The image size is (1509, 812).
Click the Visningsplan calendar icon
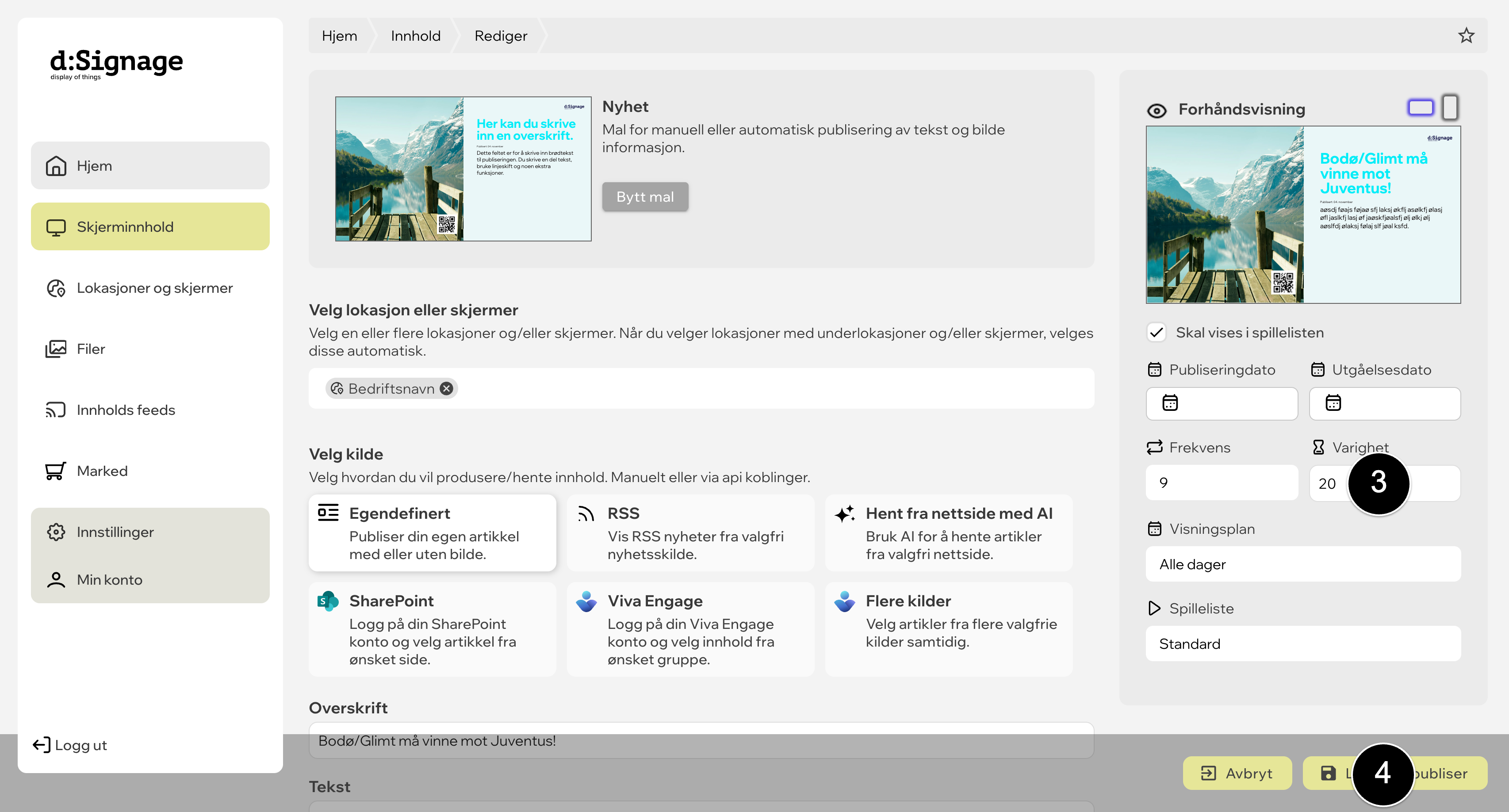coord(1154,529)
